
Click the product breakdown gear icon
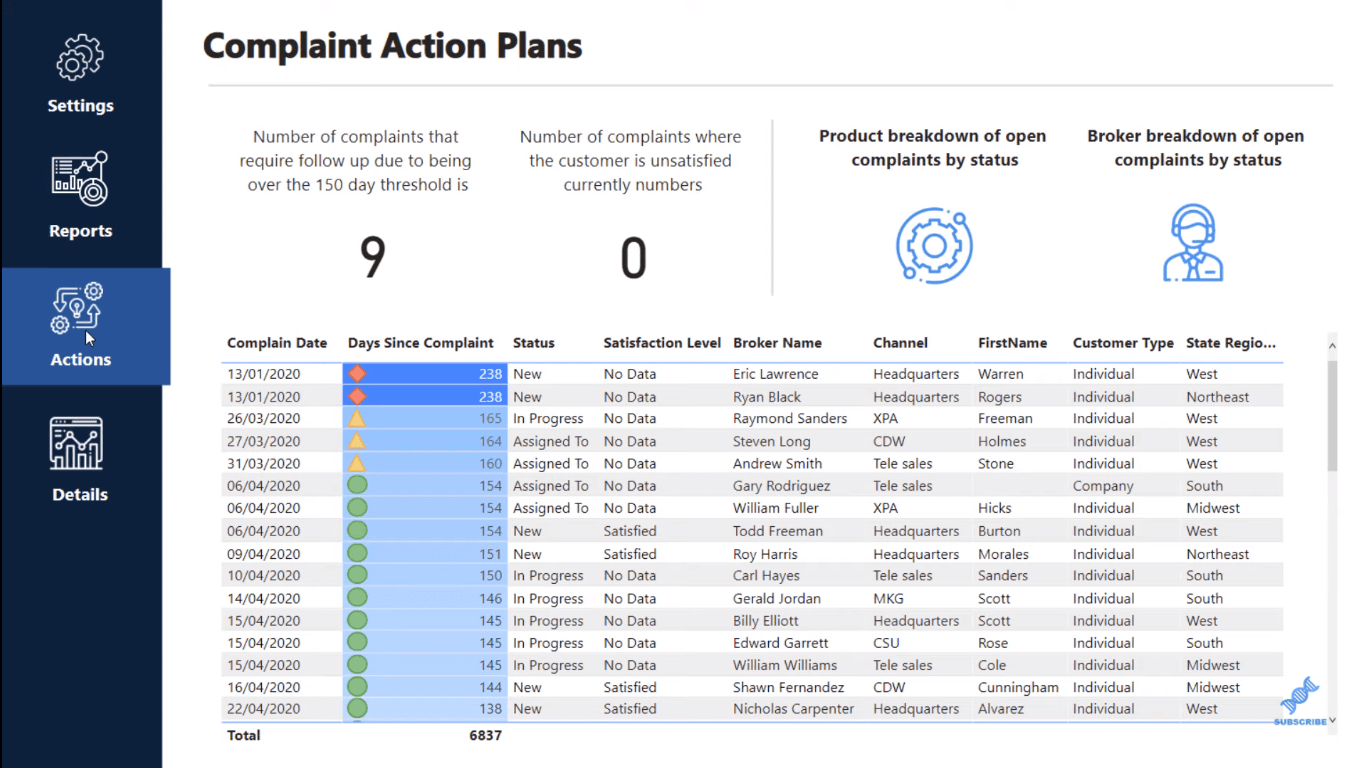[x=934, y=245]
